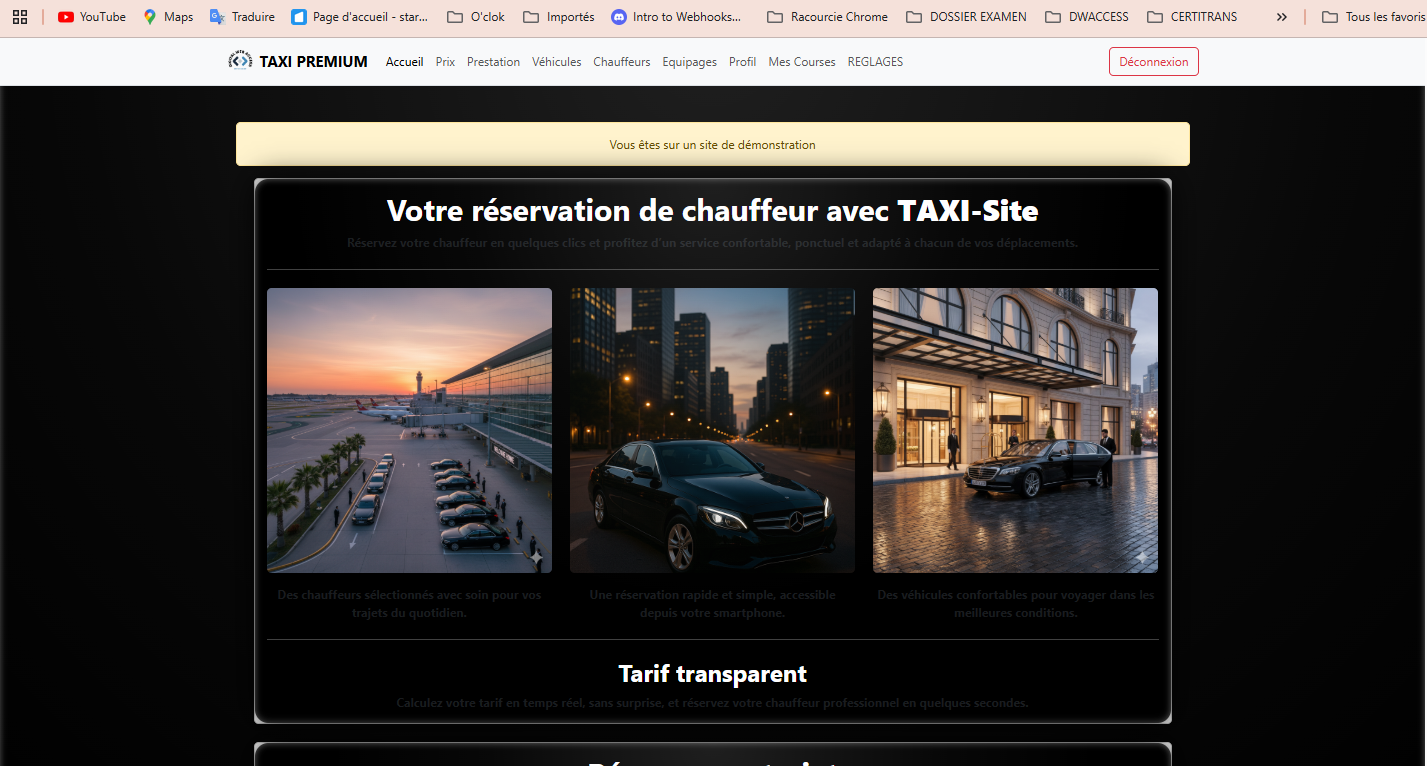Open the YouTube bookmark

click(x=91, y=16)
